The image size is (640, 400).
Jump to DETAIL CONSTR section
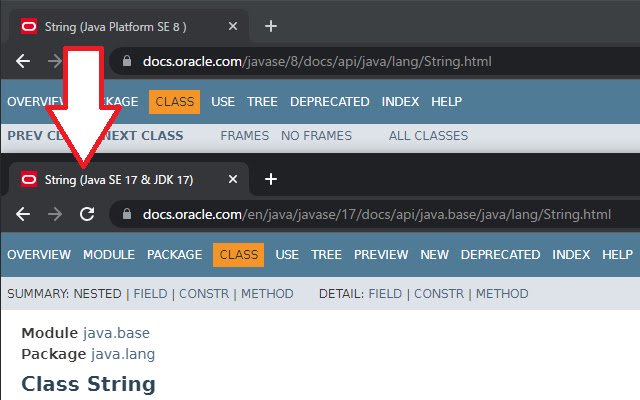click(x=439, y=294)
